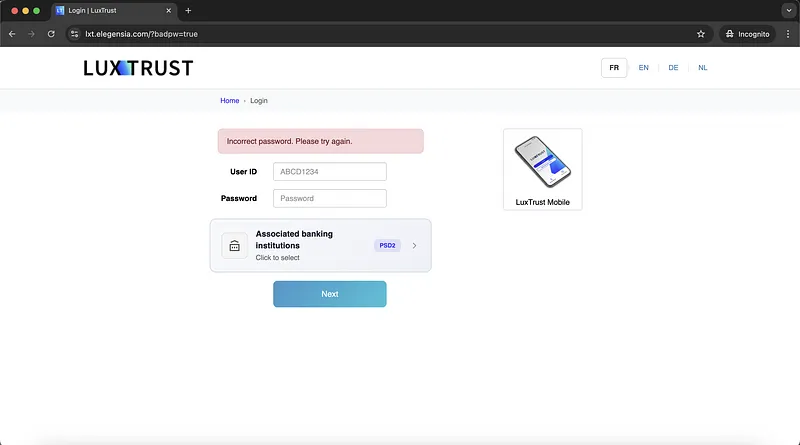This screenshot has height=445, width=800.
Task: Open the tab search dropdown arrow
Action: [x=789, y=10]
